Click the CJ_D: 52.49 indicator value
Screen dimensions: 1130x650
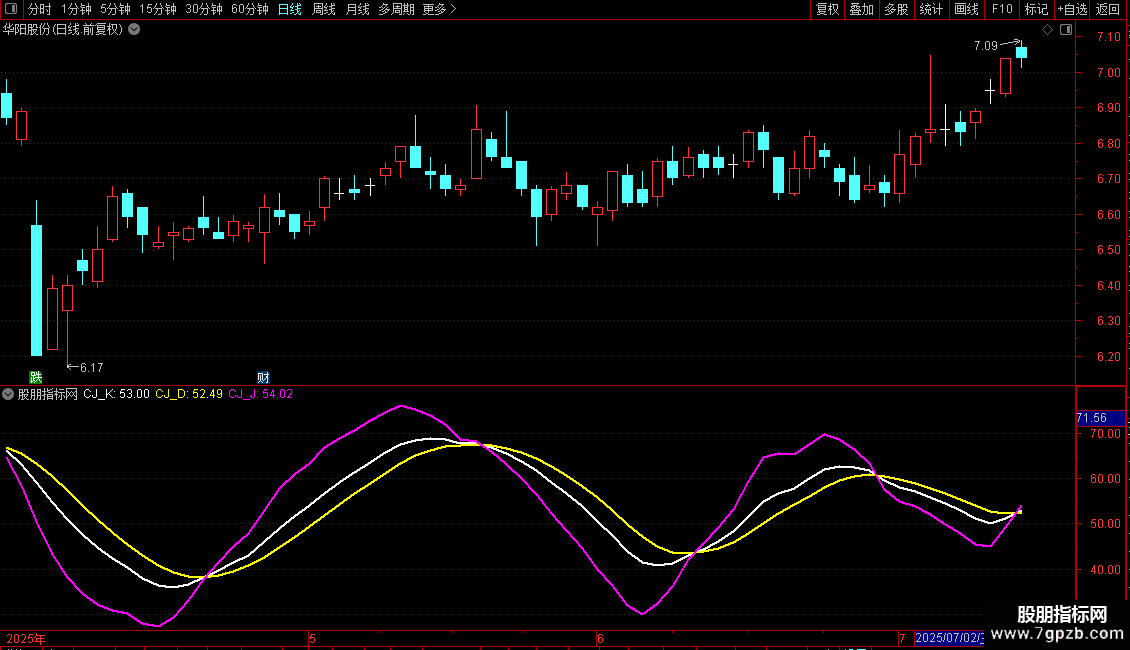coord(189,394)
